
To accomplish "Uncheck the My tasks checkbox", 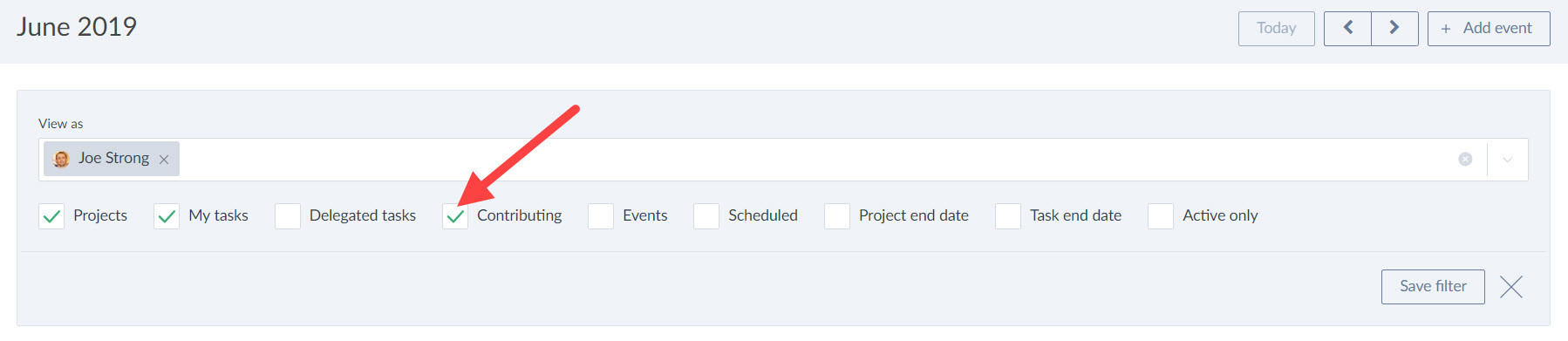I will point(167,216).
